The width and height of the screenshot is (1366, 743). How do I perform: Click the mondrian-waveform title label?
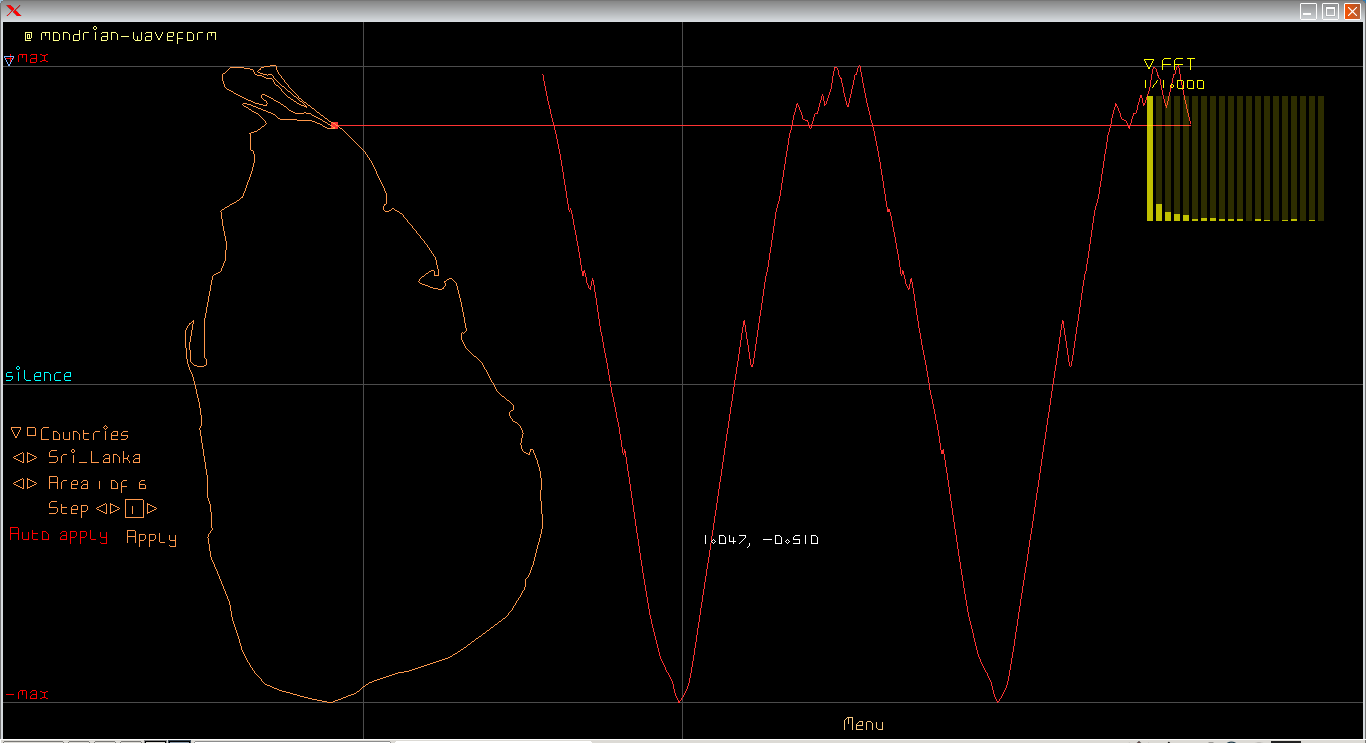pyautogui.click(x=128, y=35)
